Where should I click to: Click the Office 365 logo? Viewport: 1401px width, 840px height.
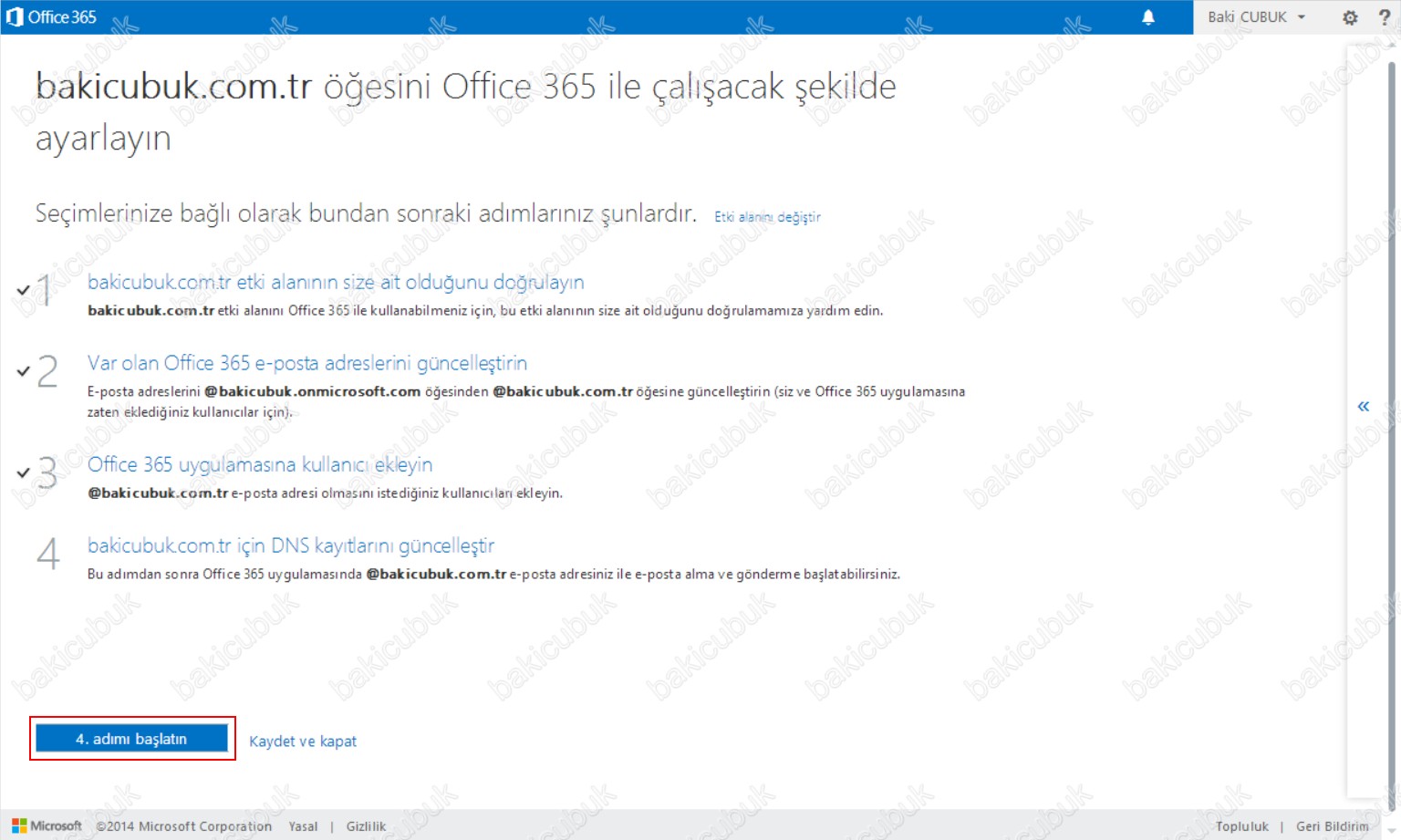51,16
